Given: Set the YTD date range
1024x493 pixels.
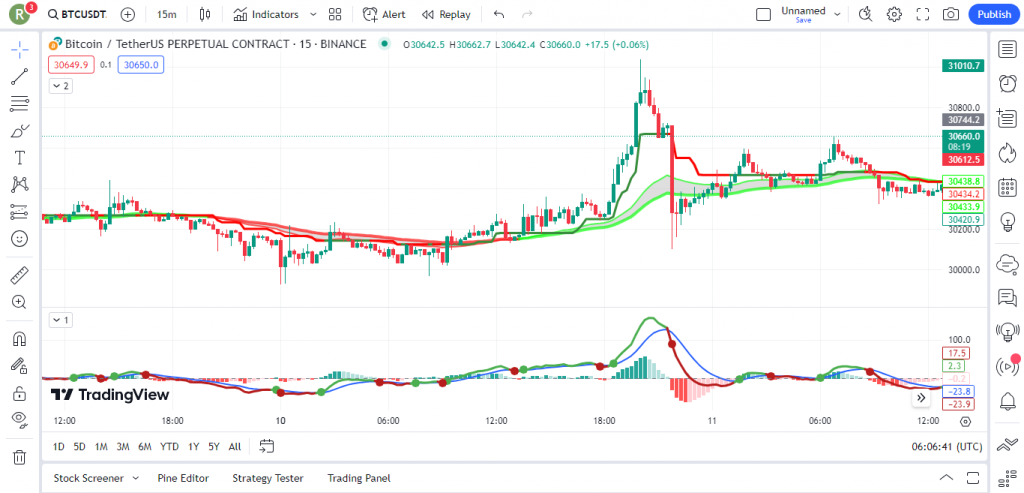Looking at the screenshot, I should [169, 447].
